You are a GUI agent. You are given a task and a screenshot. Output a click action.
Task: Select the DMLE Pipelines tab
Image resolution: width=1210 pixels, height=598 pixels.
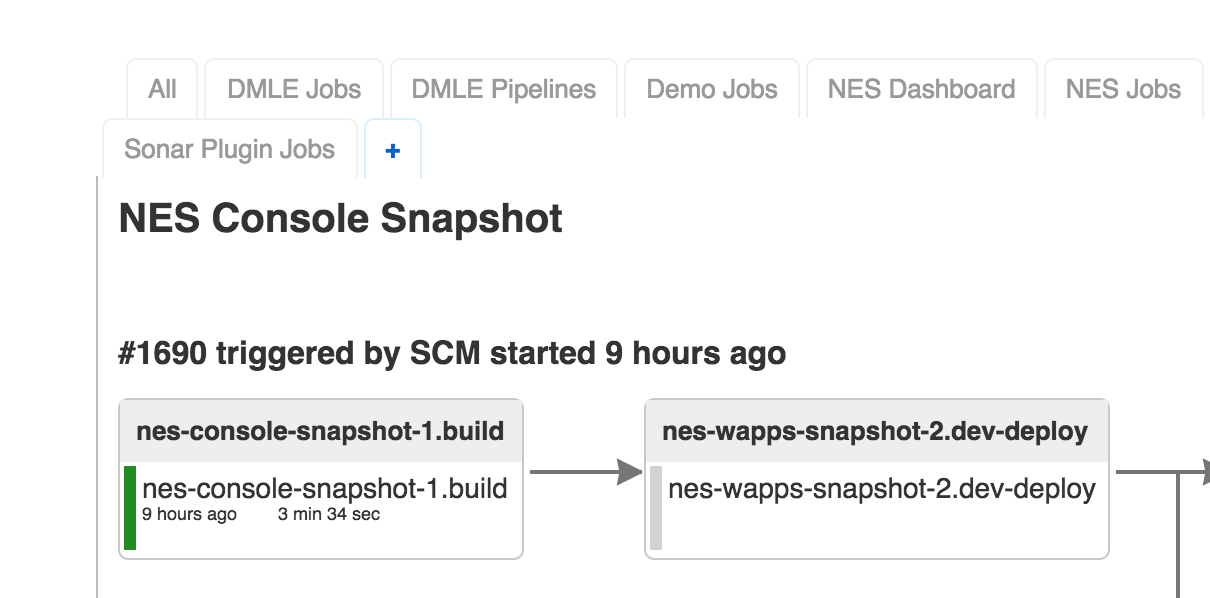point(504,89)
